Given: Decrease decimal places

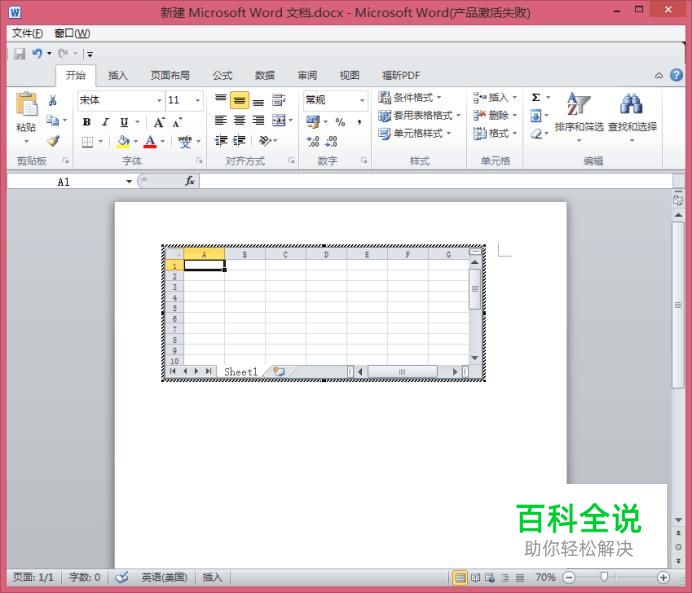Looking at the screenshot, I should click(331, 141).
